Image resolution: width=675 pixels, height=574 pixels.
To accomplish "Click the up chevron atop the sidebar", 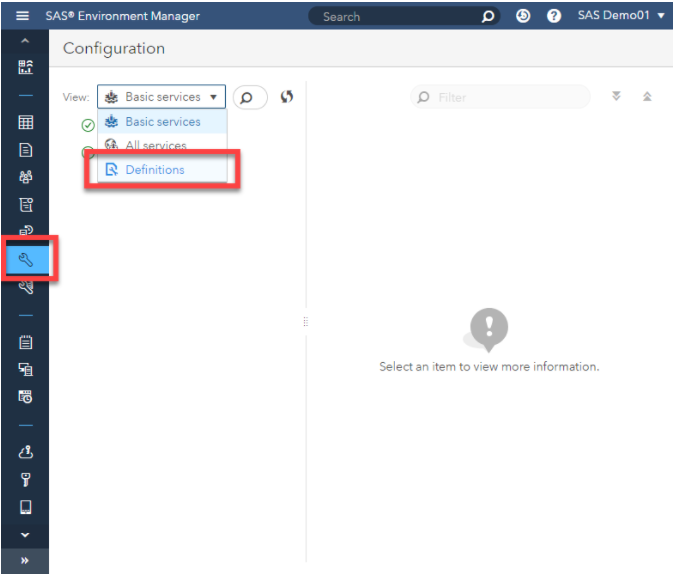I will pos(25,41).
